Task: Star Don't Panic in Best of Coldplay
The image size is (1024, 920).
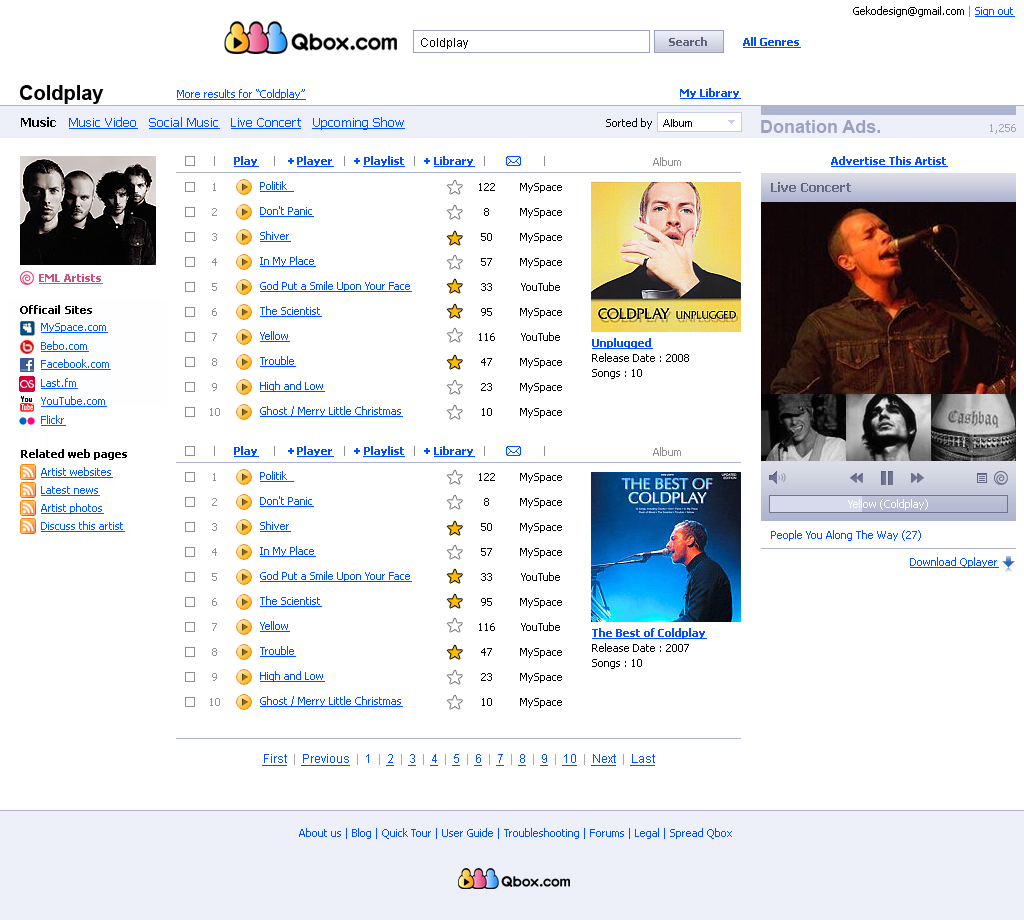Action: pos(455,502)
